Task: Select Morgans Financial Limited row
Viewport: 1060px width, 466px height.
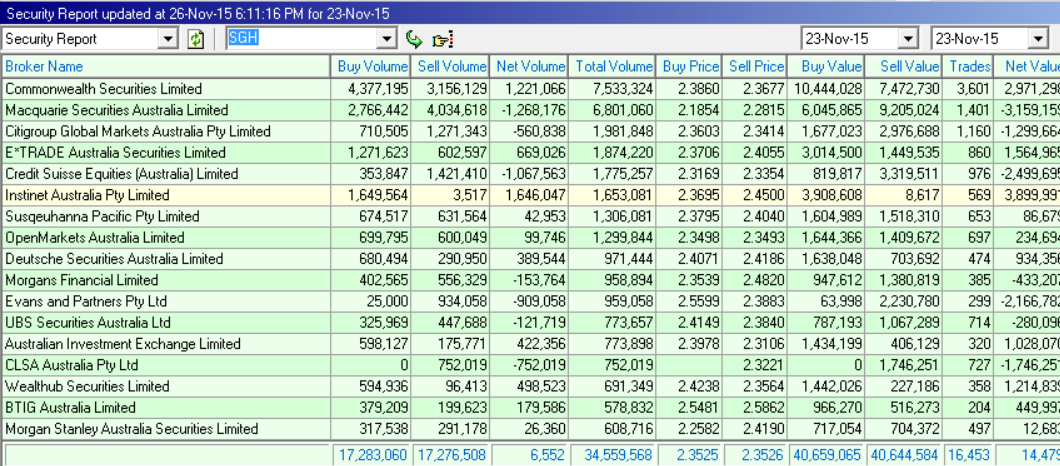Action: point(530,280)
